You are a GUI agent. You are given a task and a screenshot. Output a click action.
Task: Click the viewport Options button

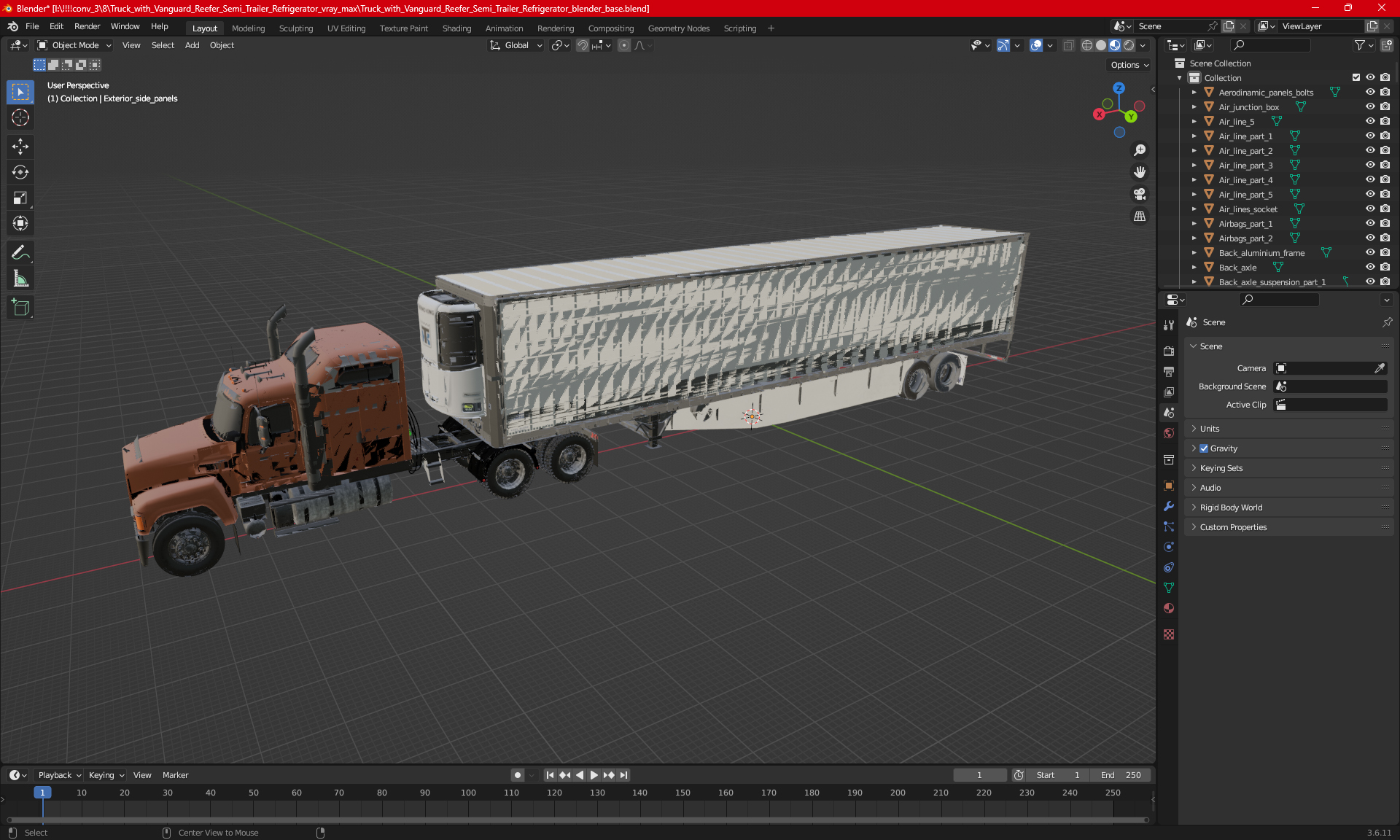pos(1129,65)
